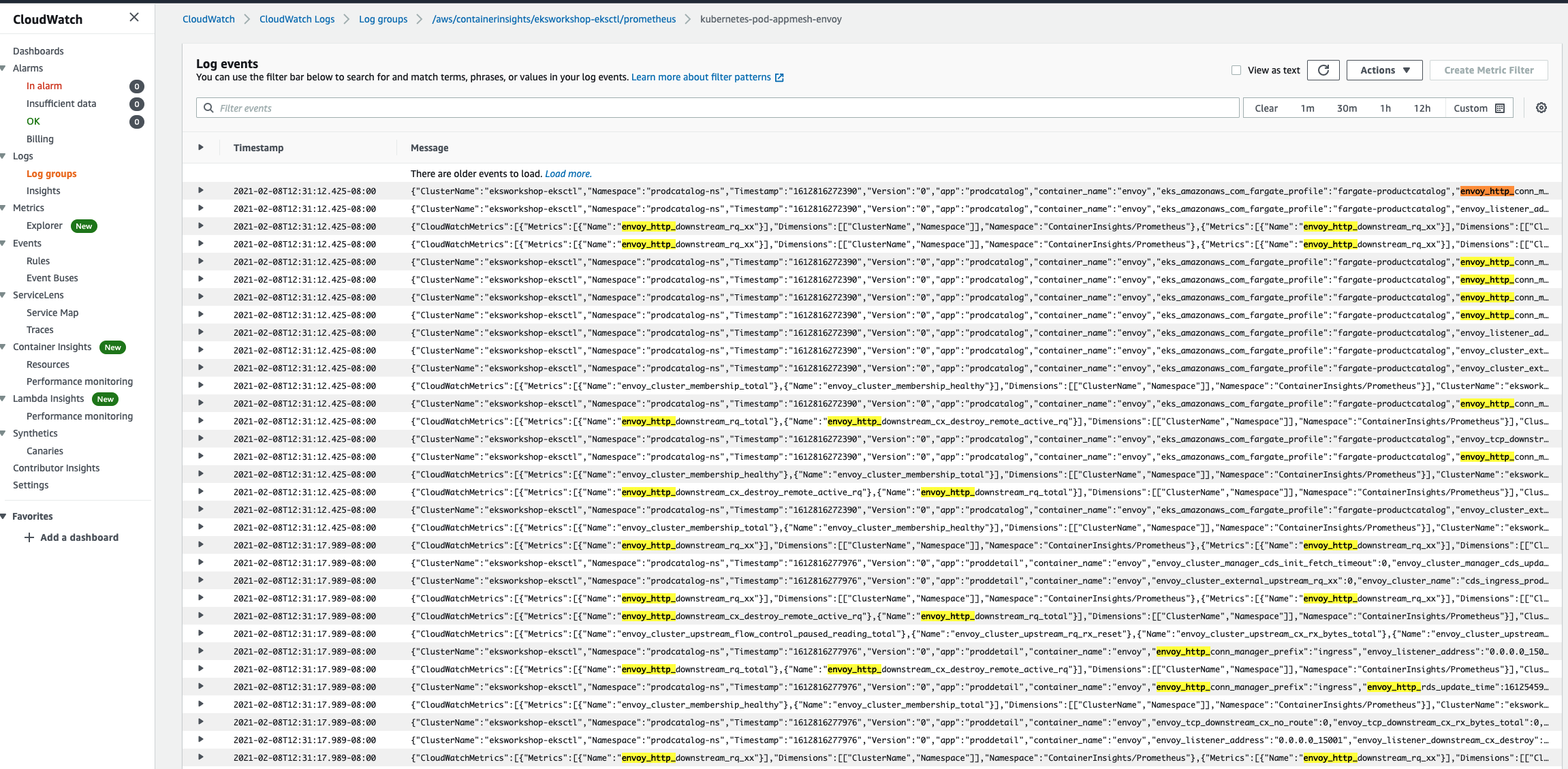The image size is (1568, 769).
Task: Select 12h time range
Action: [1422, 108]
